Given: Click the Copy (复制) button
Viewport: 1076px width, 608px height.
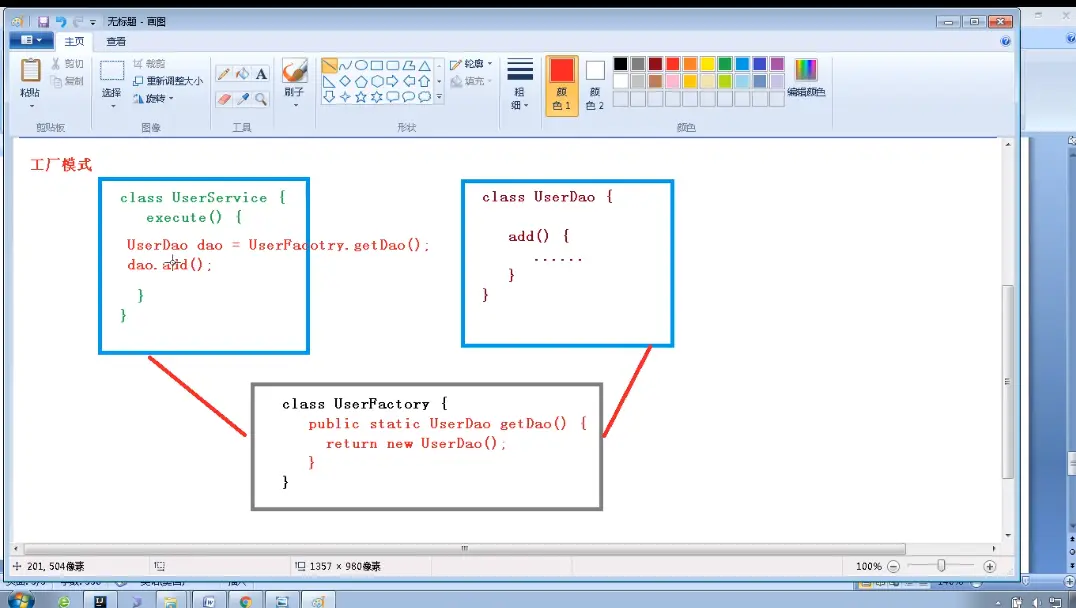Looking at the screenshot, I should pyautogui.click(x=67, y=81).
